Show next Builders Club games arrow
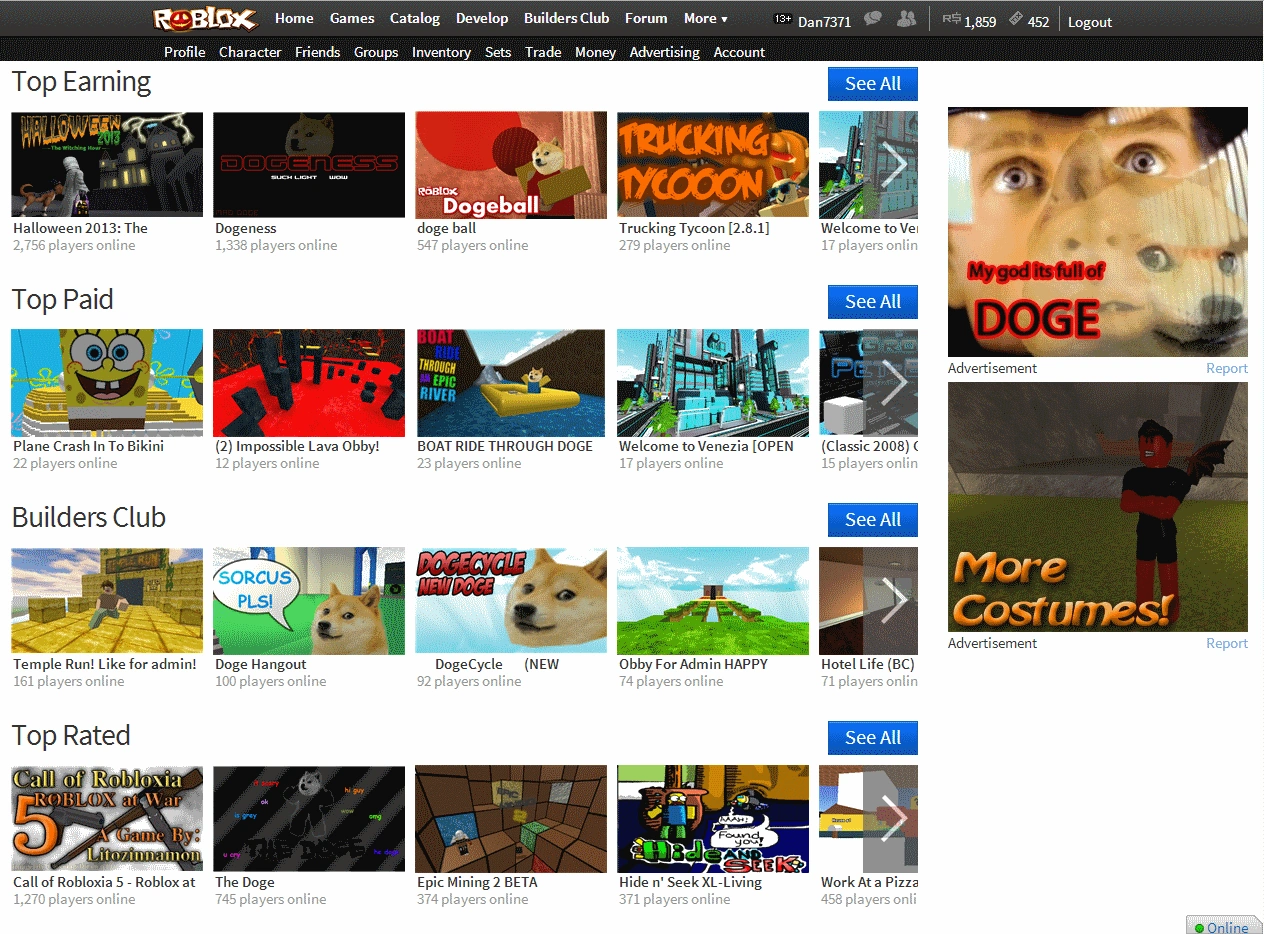 coord(891,600)
